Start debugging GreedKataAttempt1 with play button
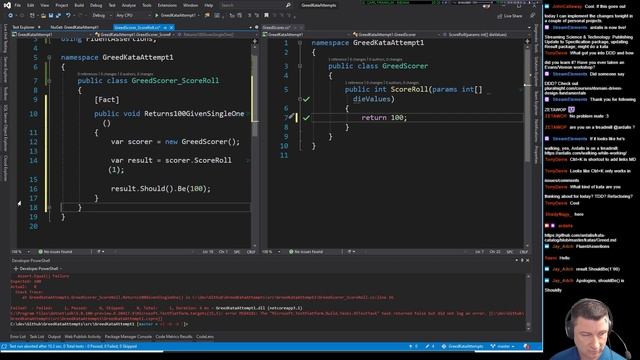Viewport: 640px width, 360px height. [176, 16]
